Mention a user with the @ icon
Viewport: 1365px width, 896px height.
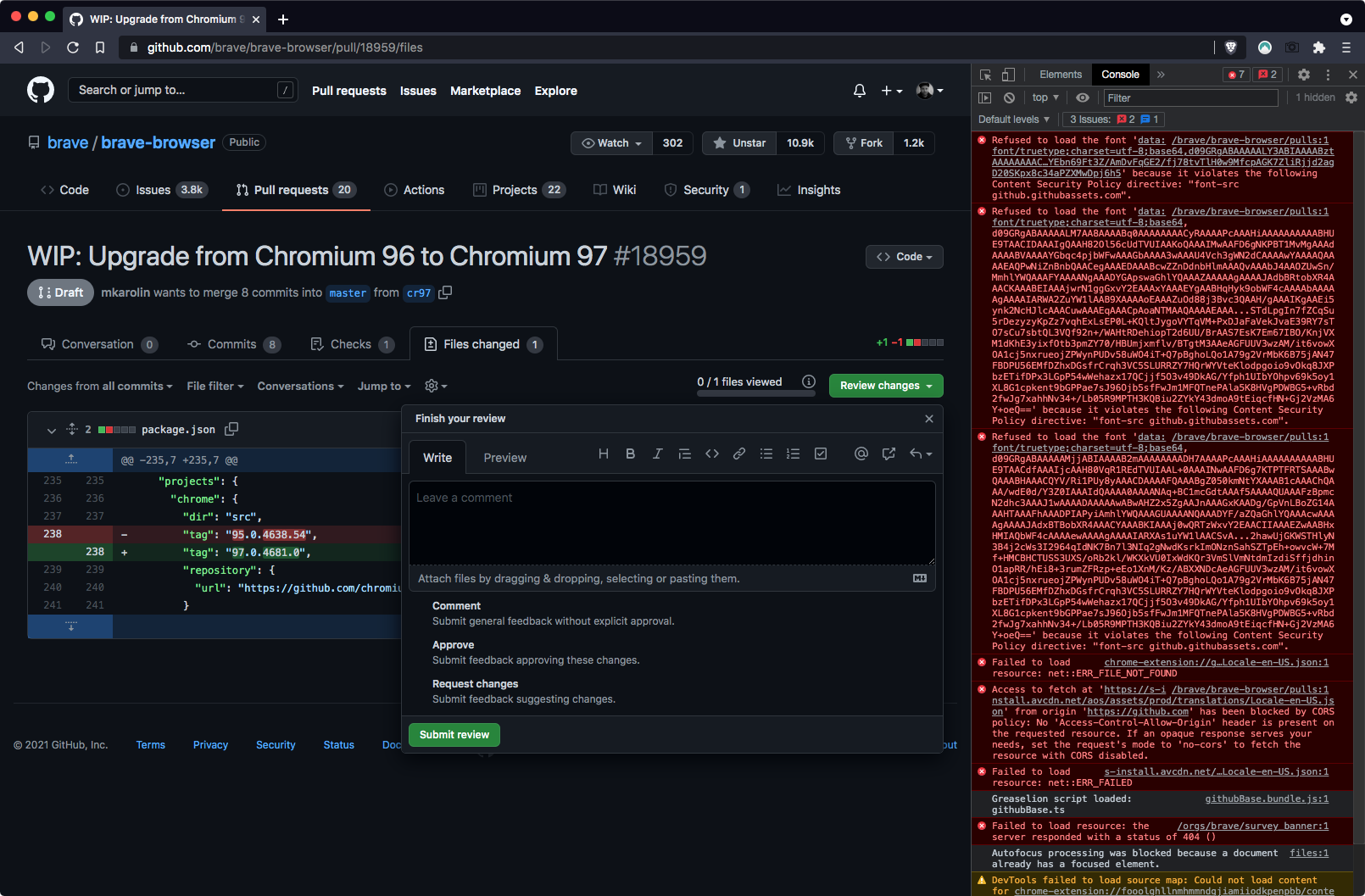pos(861,454)
